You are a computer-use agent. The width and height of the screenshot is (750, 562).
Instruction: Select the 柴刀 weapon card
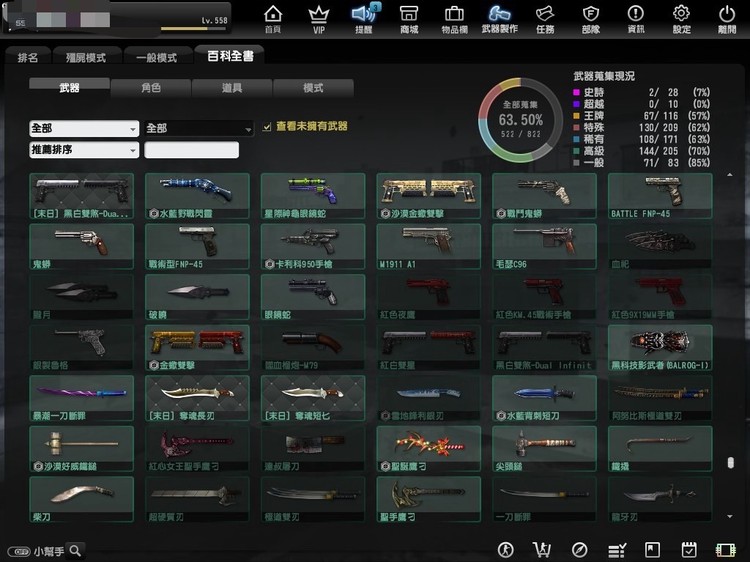click(x=81, y=499)
